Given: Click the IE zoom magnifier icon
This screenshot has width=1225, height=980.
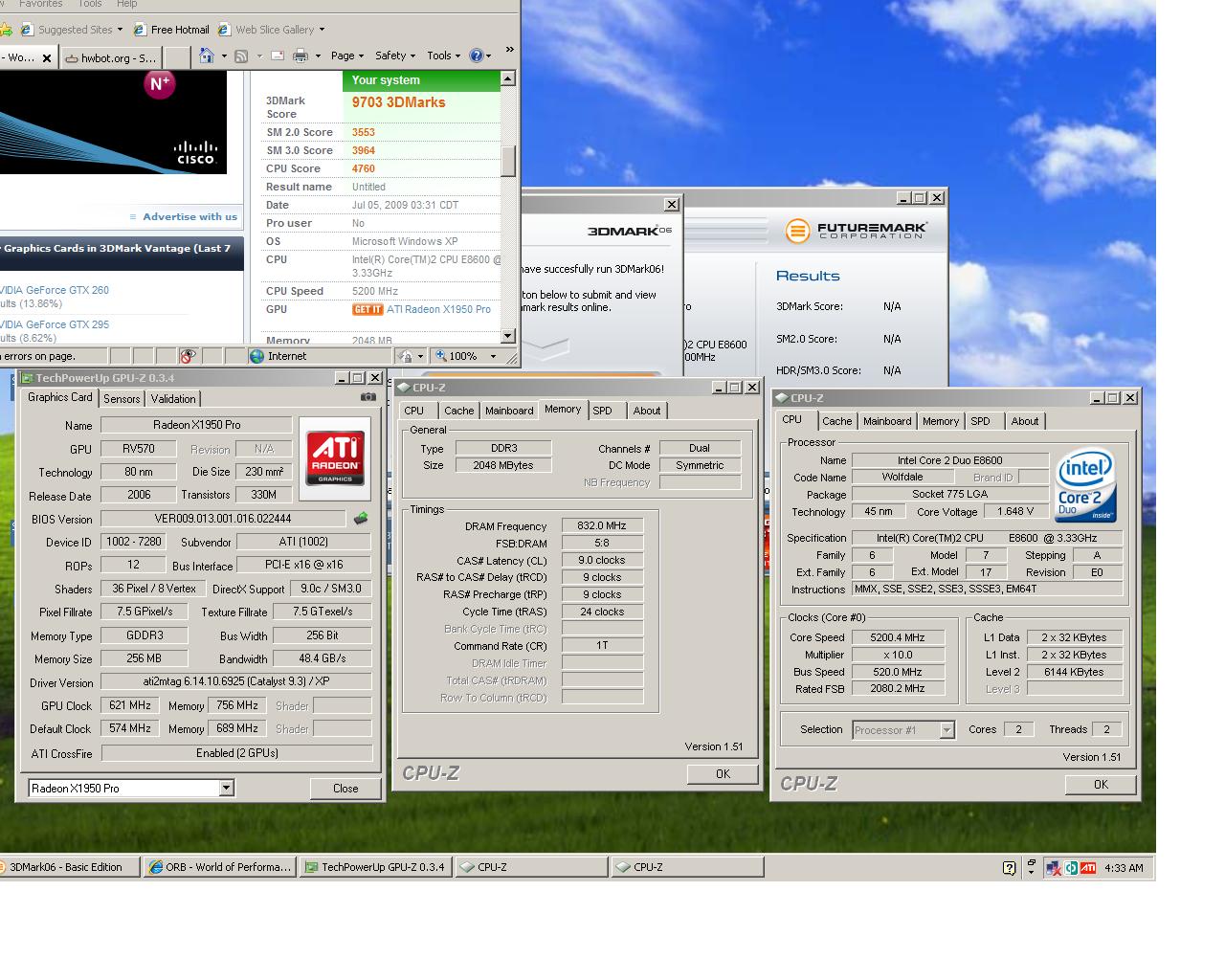Looking at the screenshot, I should tap(441, 356).
